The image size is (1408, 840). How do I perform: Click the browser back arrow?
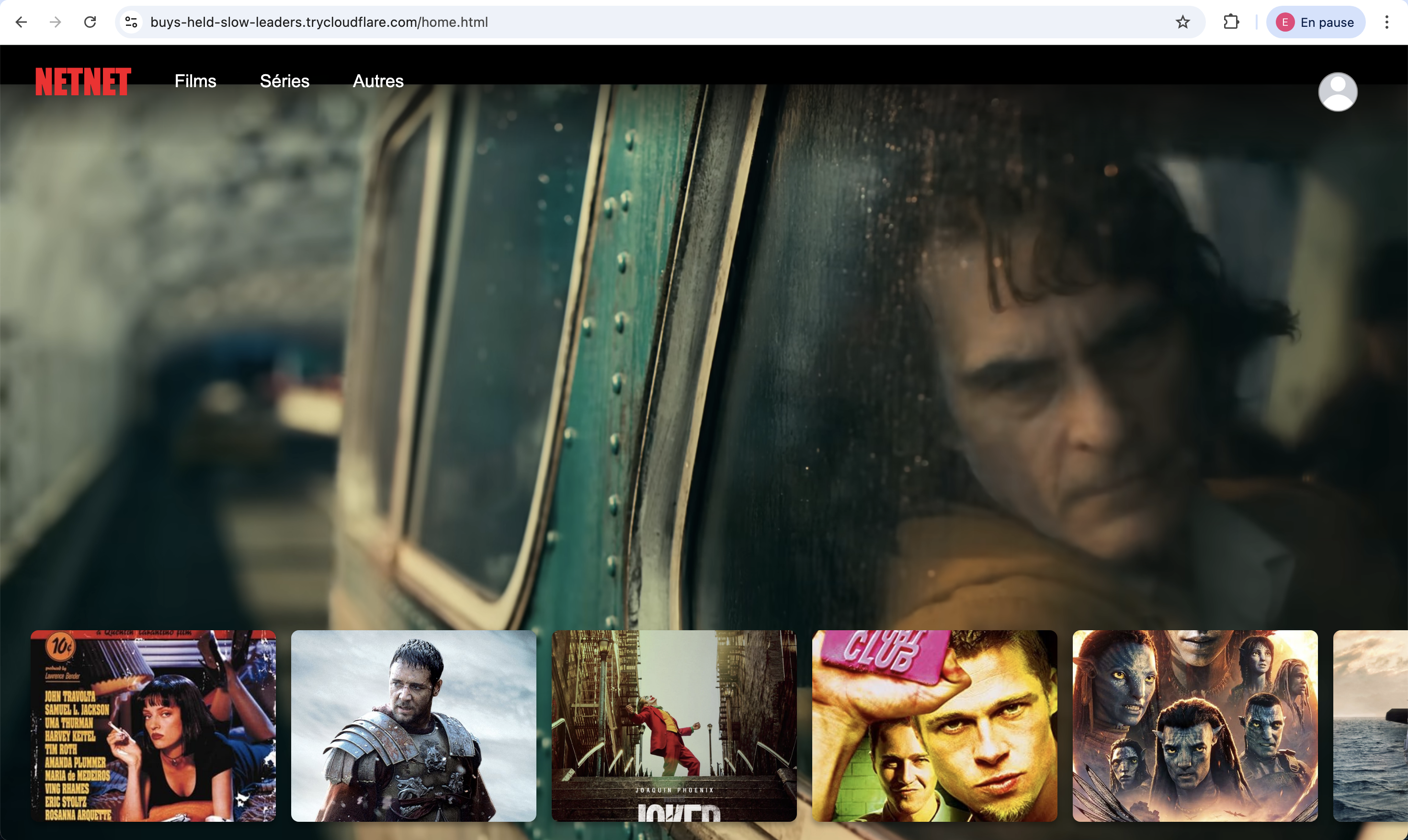point(21,22)
